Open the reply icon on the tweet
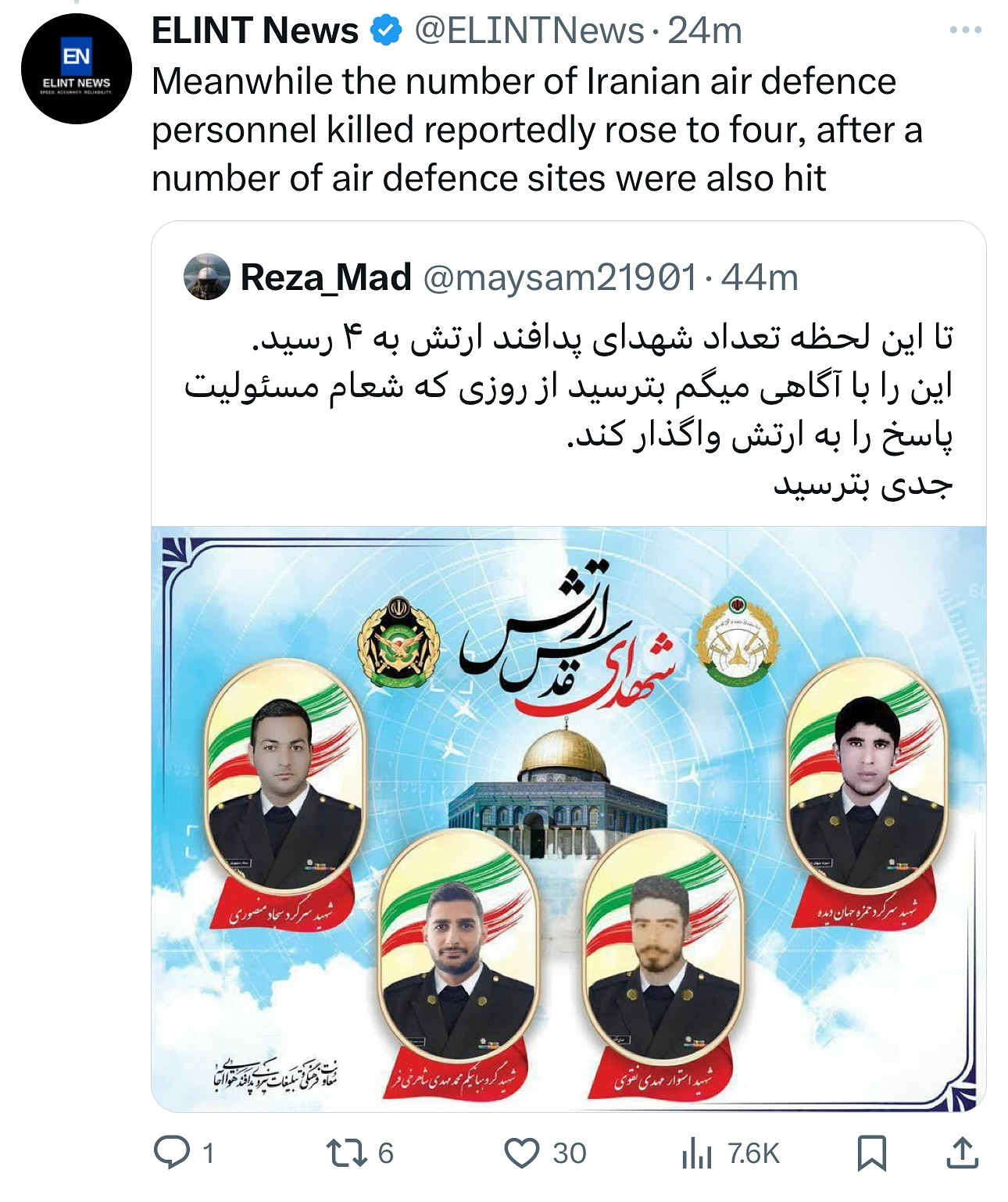 pos(171,1152)
